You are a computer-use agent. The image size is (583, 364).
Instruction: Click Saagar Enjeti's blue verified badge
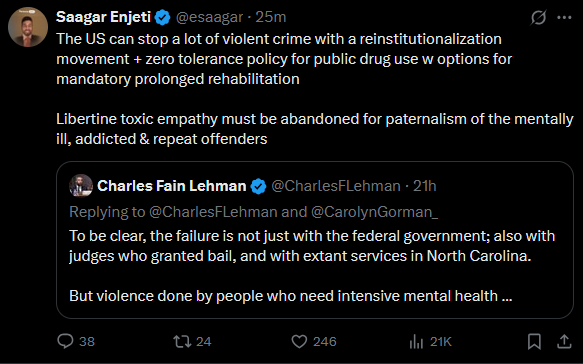pyautogui.click(x=162, y=17)
